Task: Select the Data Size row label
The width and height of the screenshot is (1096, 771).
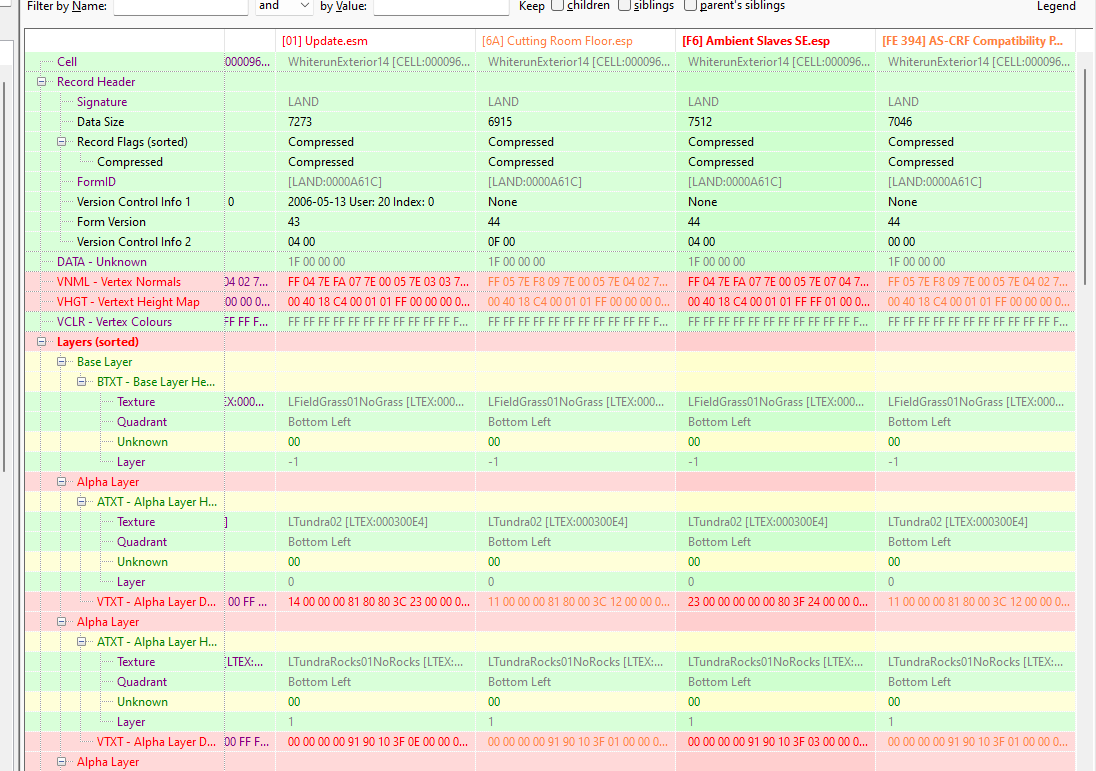Action: click(101, 122)
